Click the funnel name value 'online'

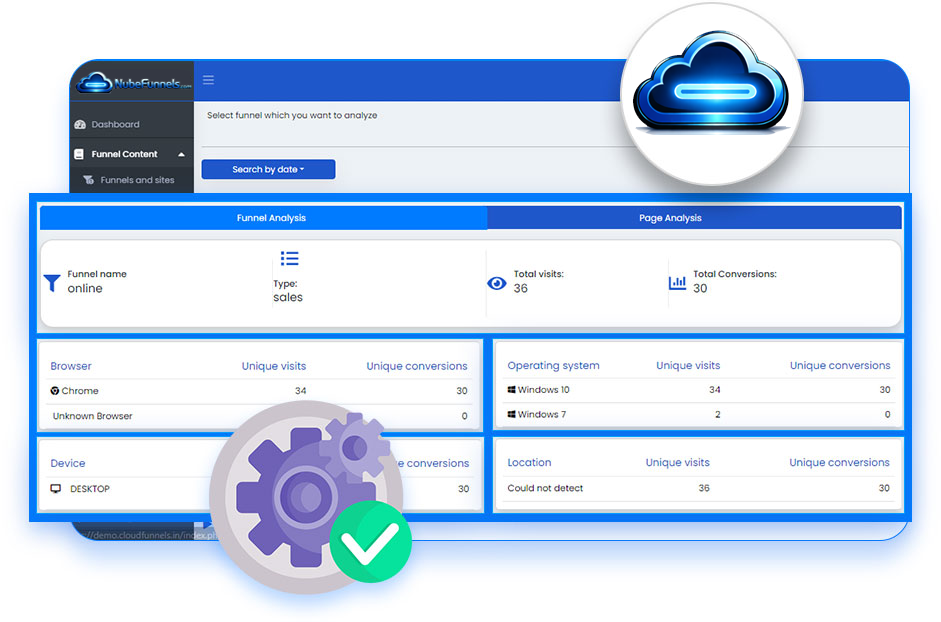[85, 288]
